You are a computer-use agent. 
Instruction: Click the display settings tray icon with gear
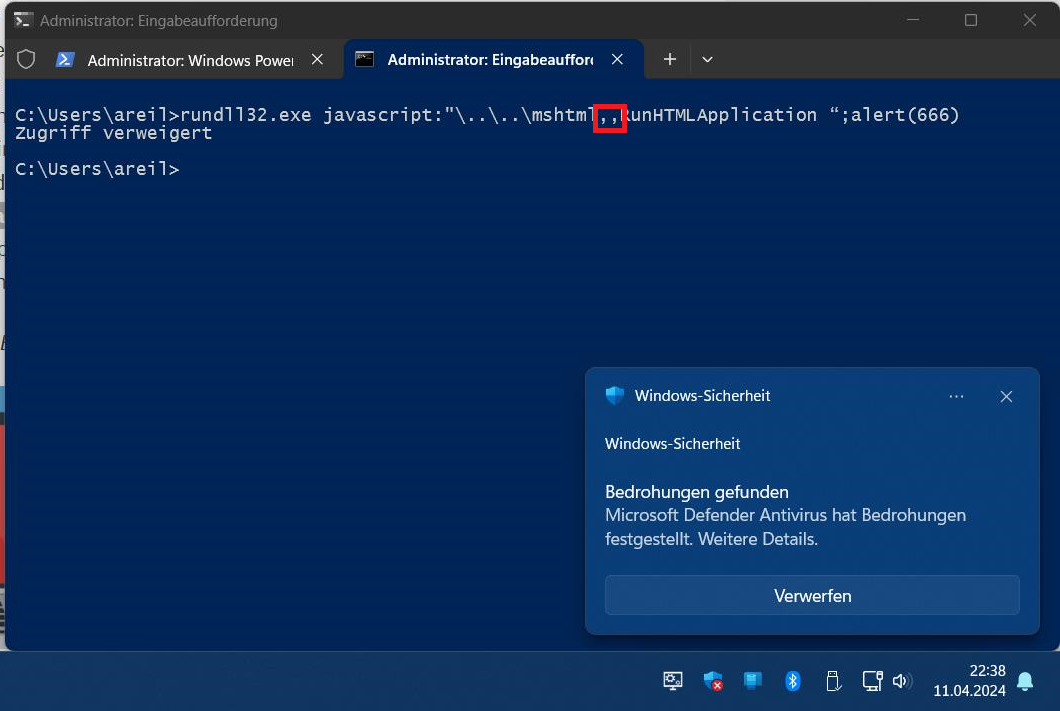coord(673,681)
